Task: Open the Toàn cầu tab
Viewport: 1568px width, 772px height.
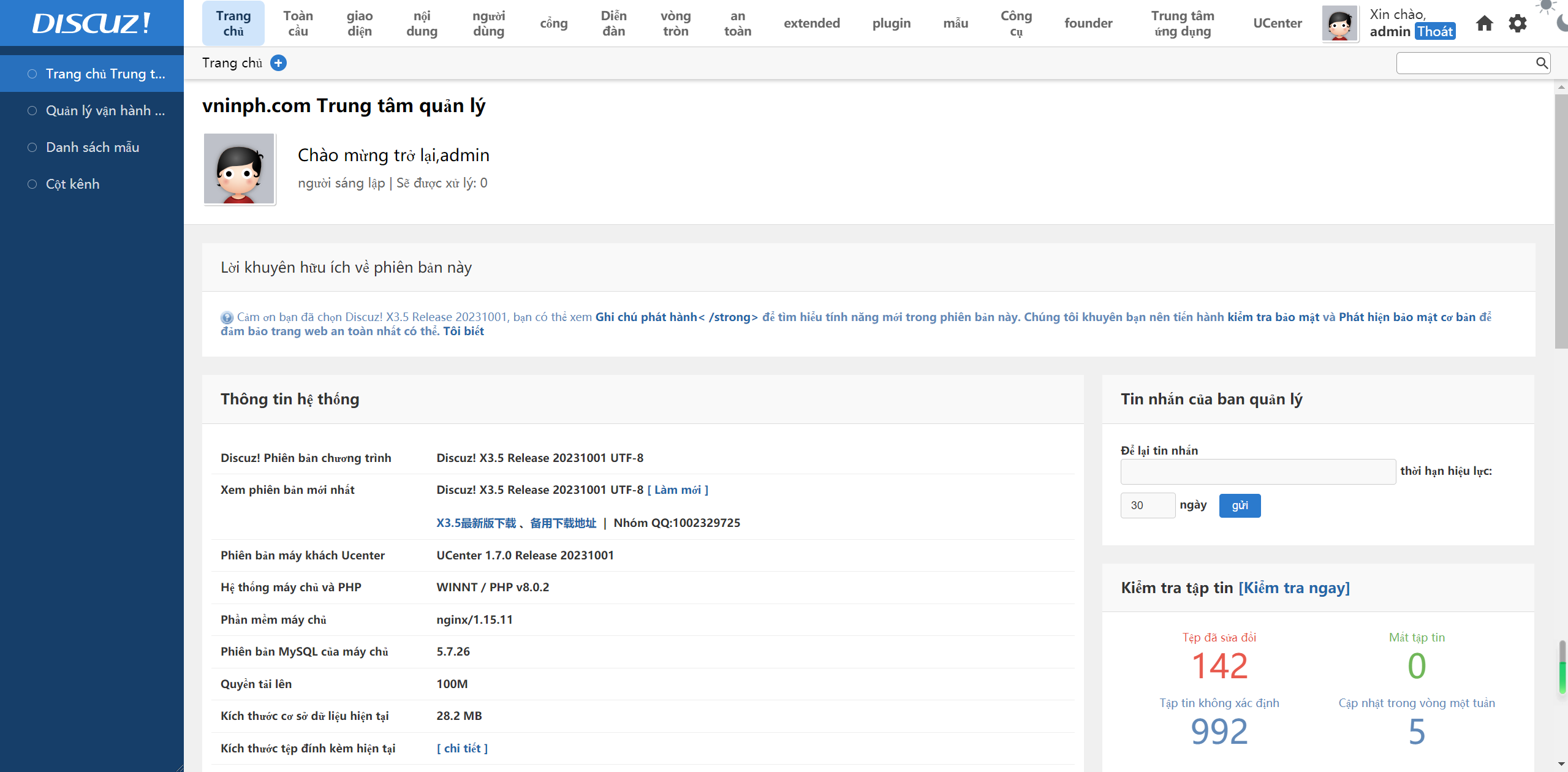Action: click(x=298, y=23)
